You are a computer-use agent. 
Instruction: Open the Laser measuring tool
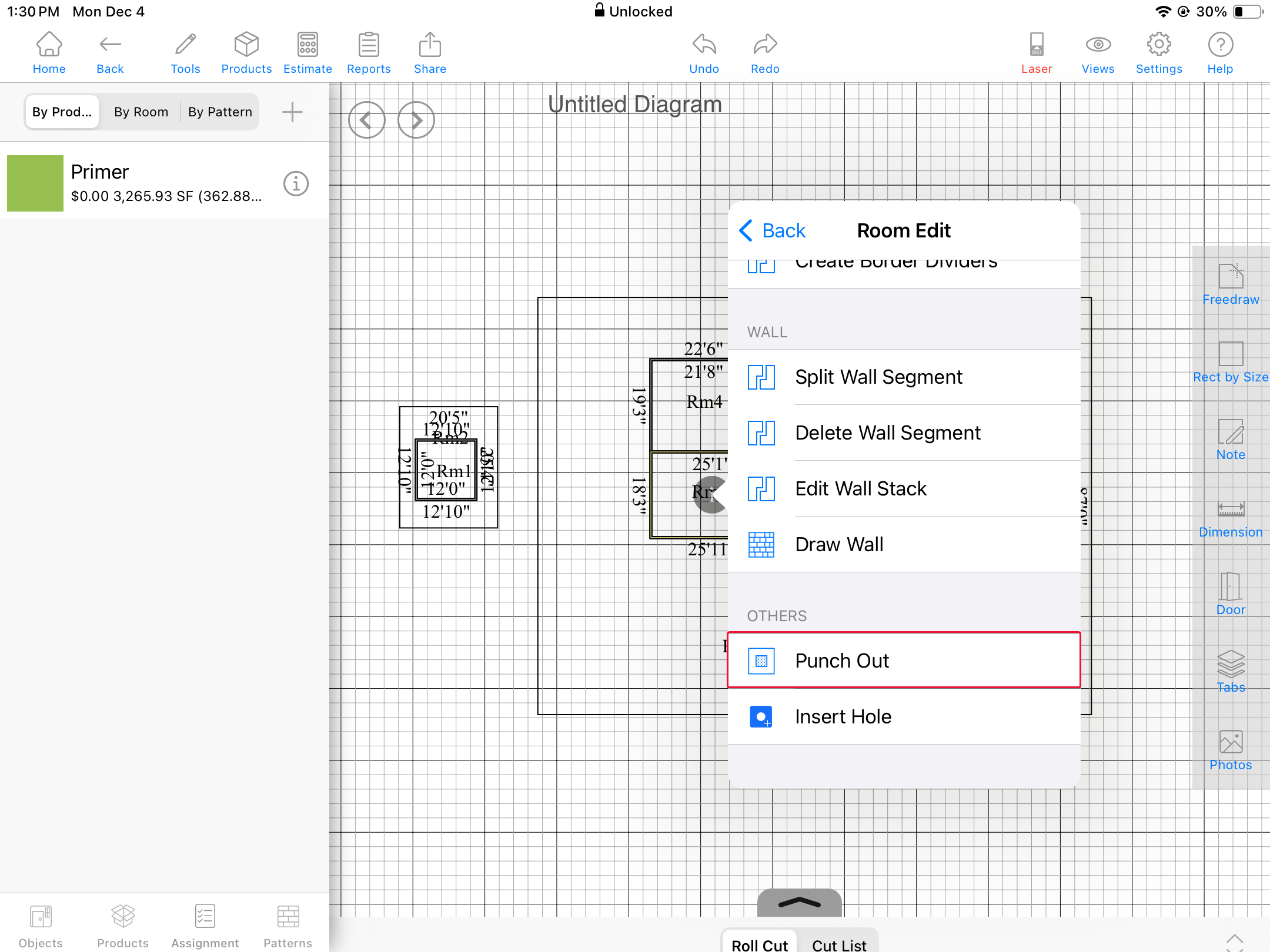click(1036, 53)
